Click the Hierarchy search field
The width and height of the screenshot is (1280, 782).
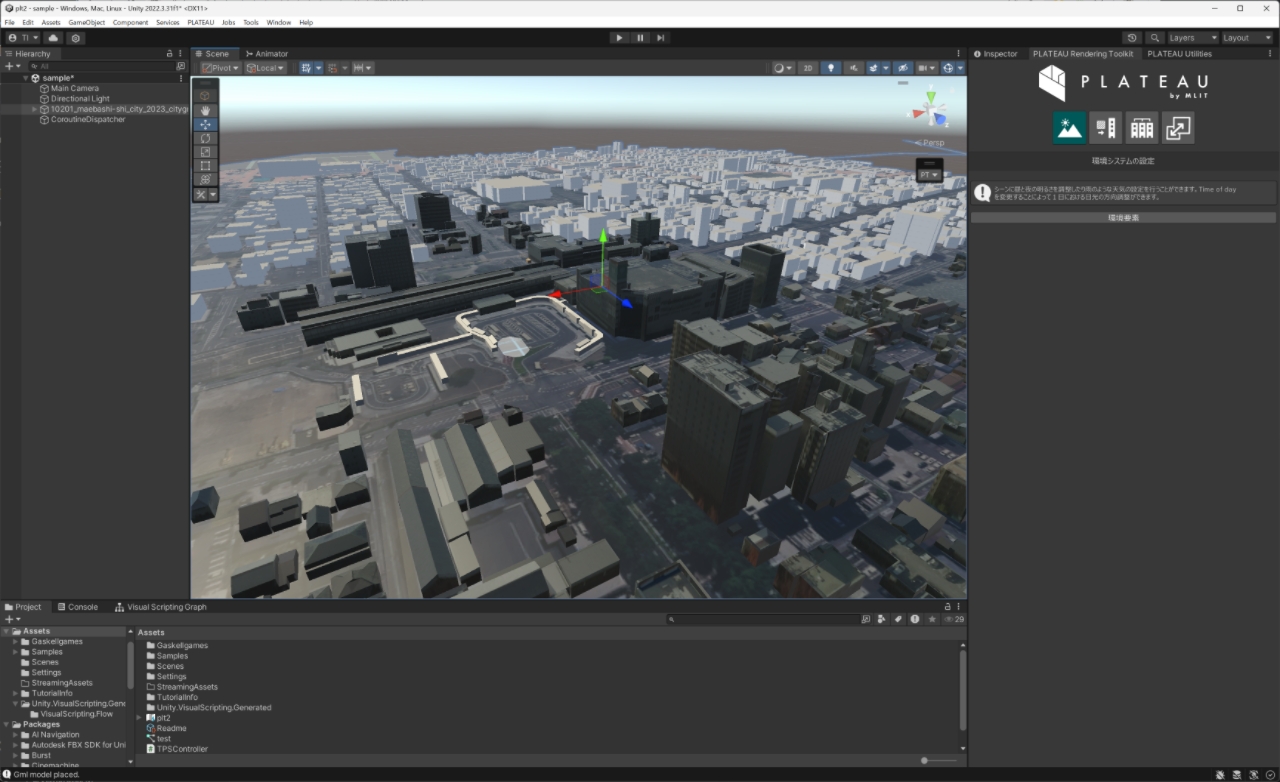coord(100,66)
